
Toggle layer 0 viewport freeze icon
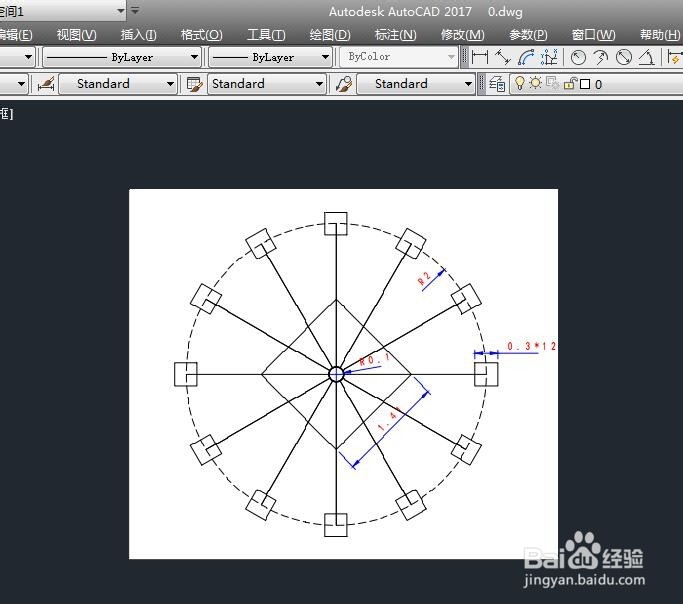(x=552, y=83)
